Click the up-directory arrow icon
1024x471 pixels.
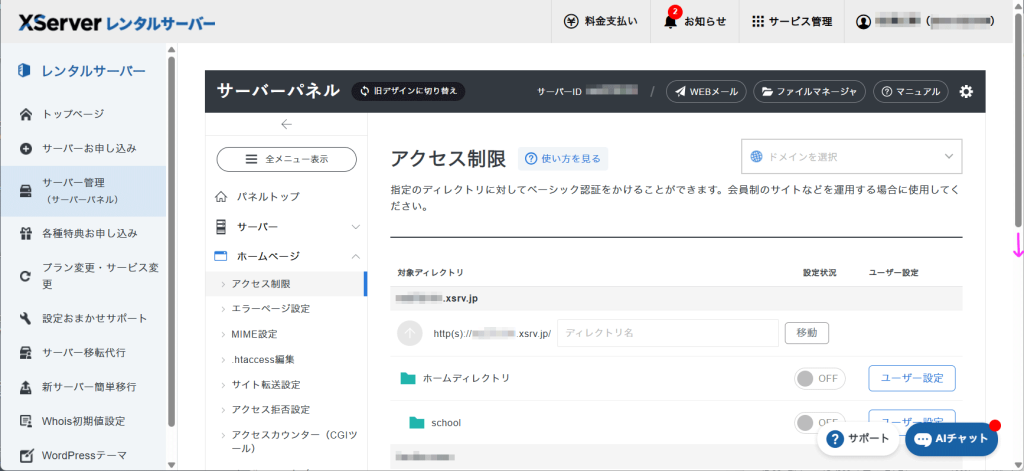coord(410,333)
